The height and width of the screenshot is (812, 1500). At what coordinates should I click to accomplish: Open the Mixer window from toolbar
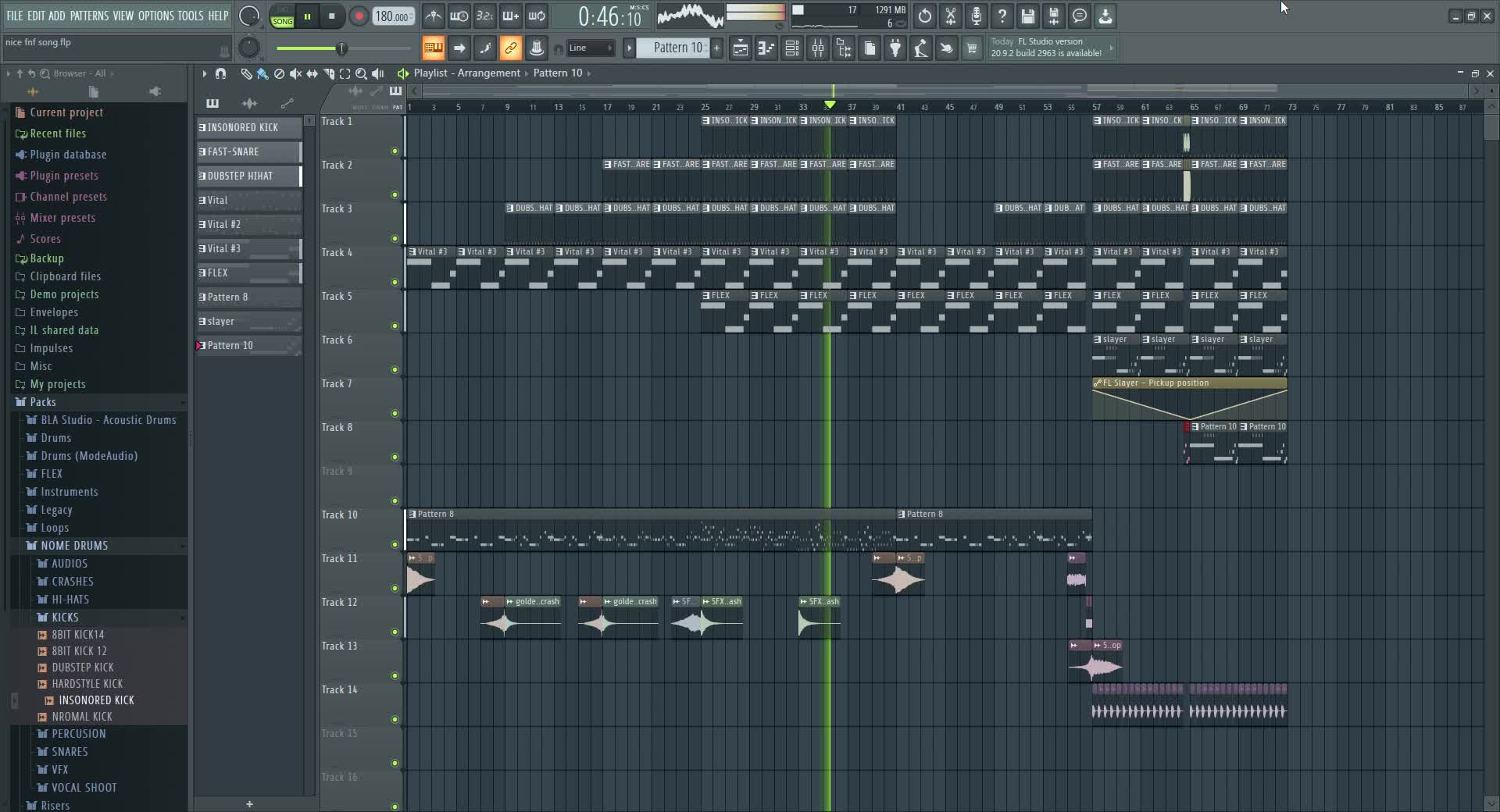point(817,48)
